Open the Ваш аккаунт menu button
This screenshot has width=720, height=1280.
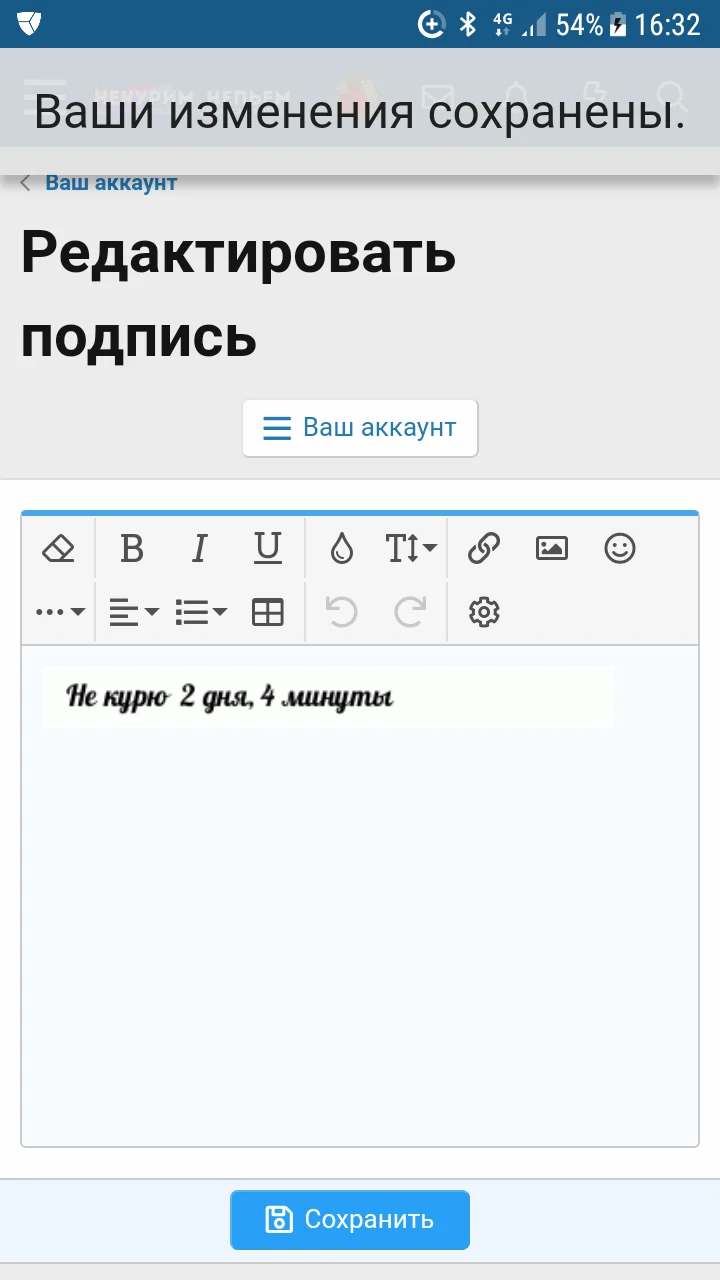tap(360, 428)
